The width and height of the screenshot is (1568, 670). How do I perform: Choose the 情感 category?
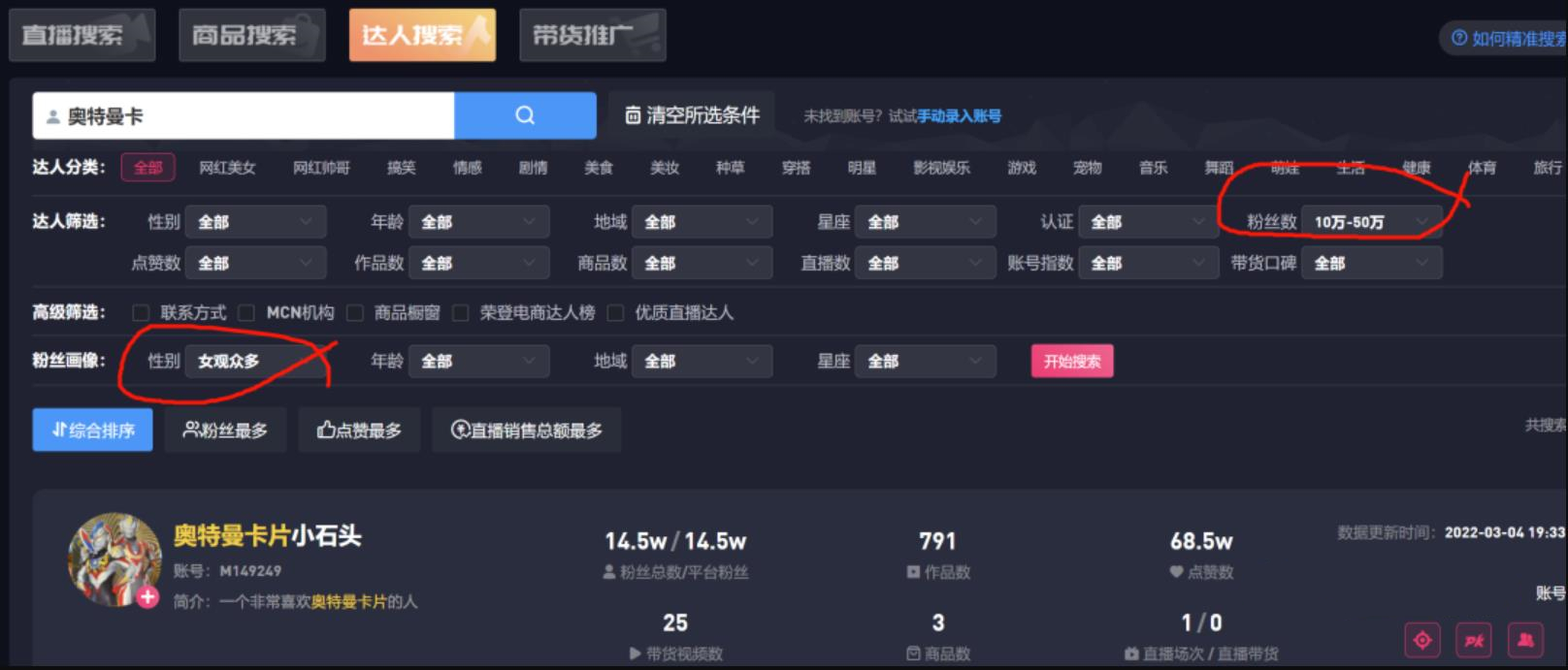pyautogui.click(x=467, y=168)
